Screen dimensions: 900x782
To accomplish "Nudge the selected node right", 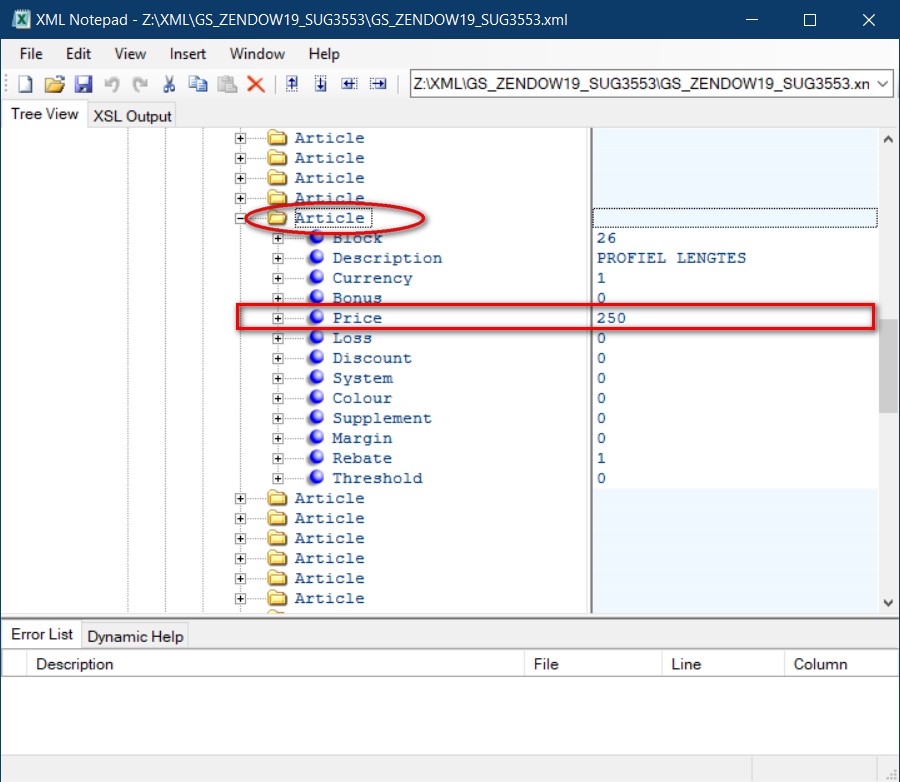I will click(x=378, y=84).
